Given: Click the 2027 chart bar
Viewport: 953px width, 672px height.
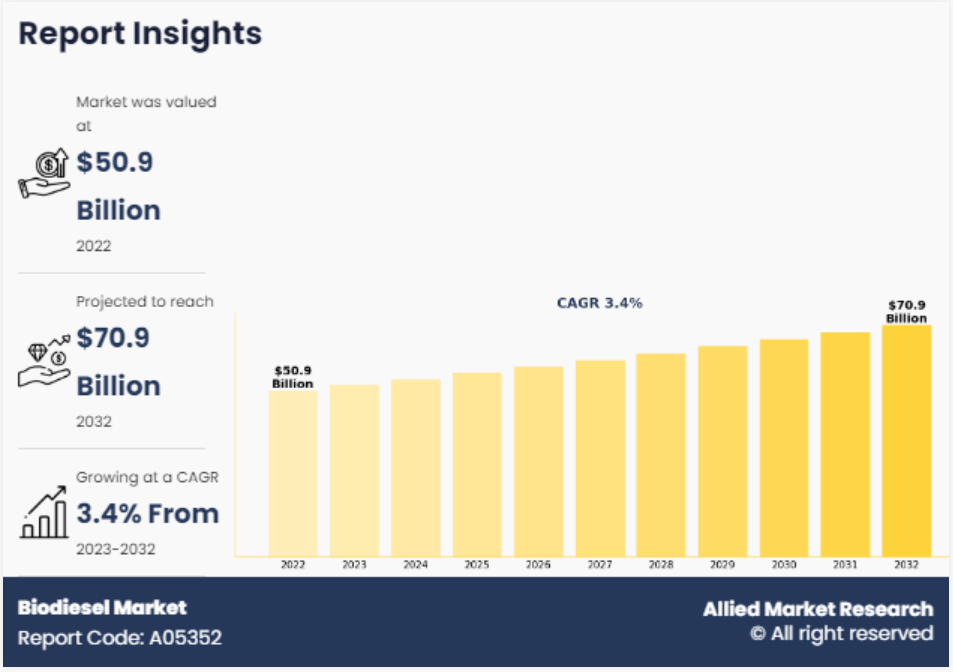Looking at the screenshot, I should coord(600,457).
